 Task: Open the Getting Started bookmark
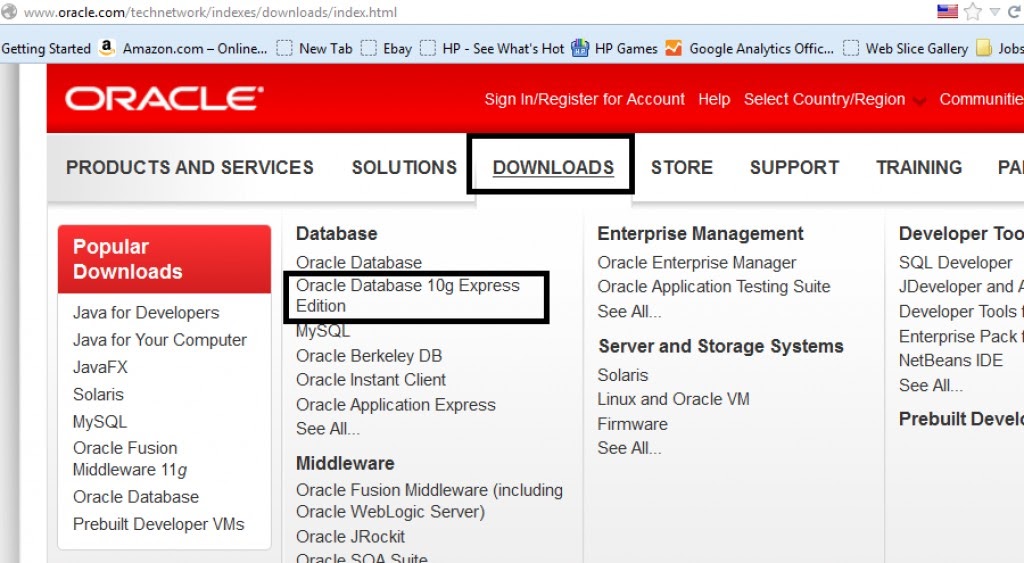(x=46, y=48)
